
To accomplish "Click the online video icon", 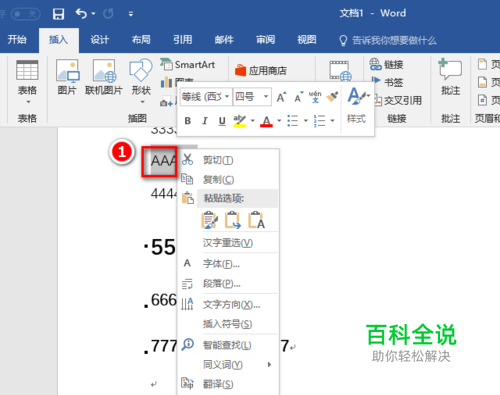I will click(x=340, y=71).
